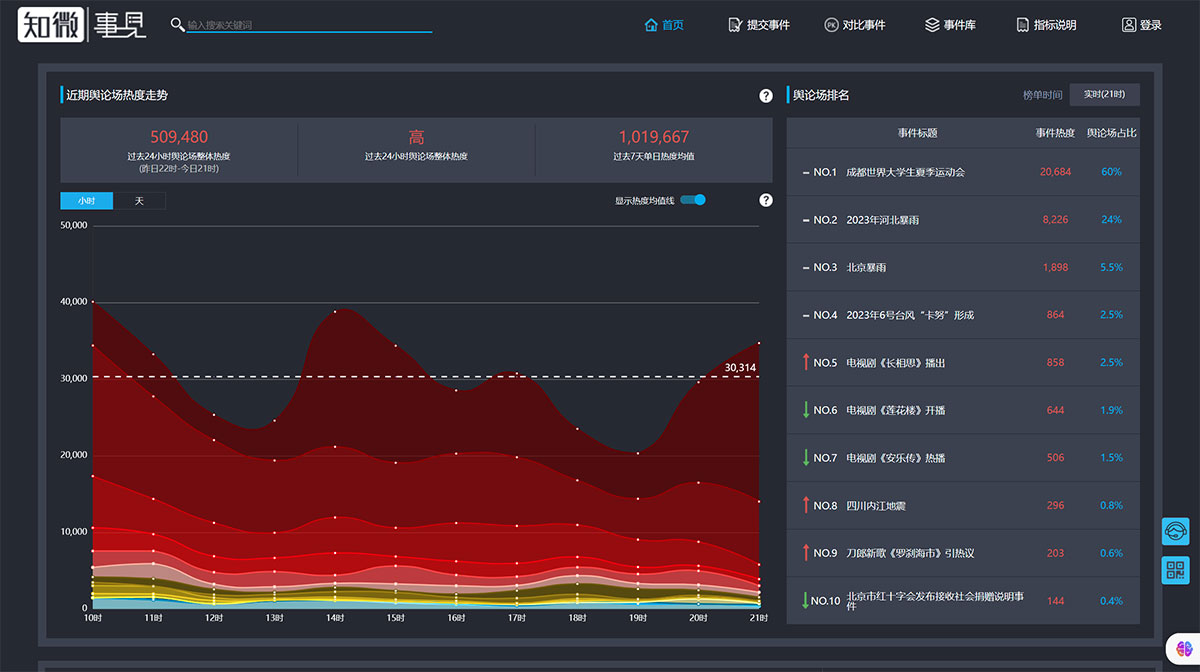The height and width of the screenshot is (672, 1200).
Task: Open help for 近期舆论场热度走势 panel
Action: [766, 96]
